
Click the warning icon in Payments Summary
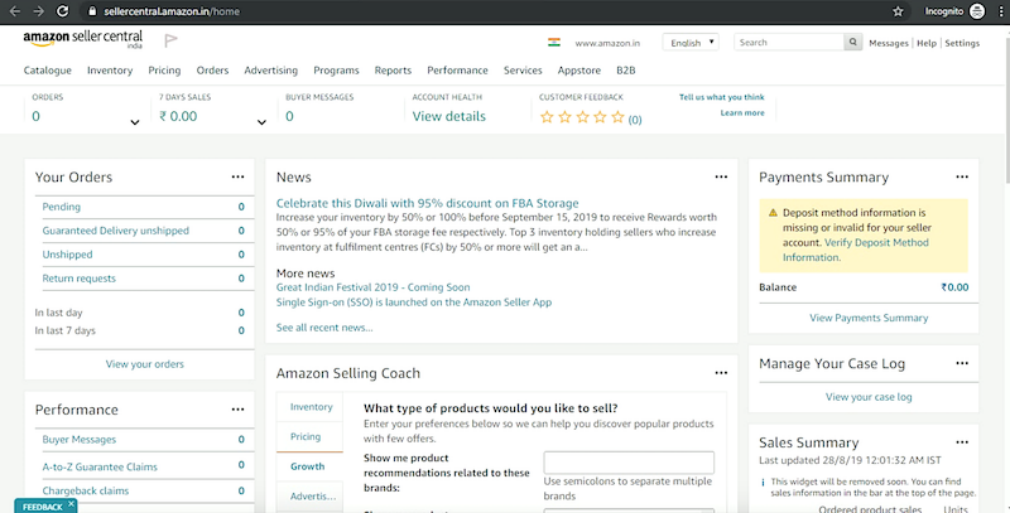[x=772, y=213]
